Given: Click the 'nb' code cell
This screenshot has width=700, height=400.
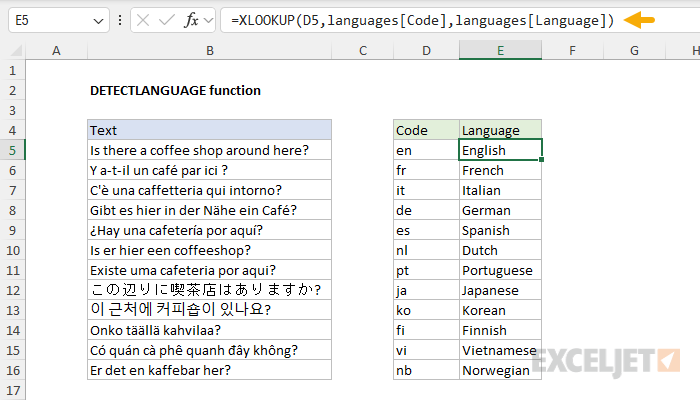Looking at the screenshot, I should point(426,370).
